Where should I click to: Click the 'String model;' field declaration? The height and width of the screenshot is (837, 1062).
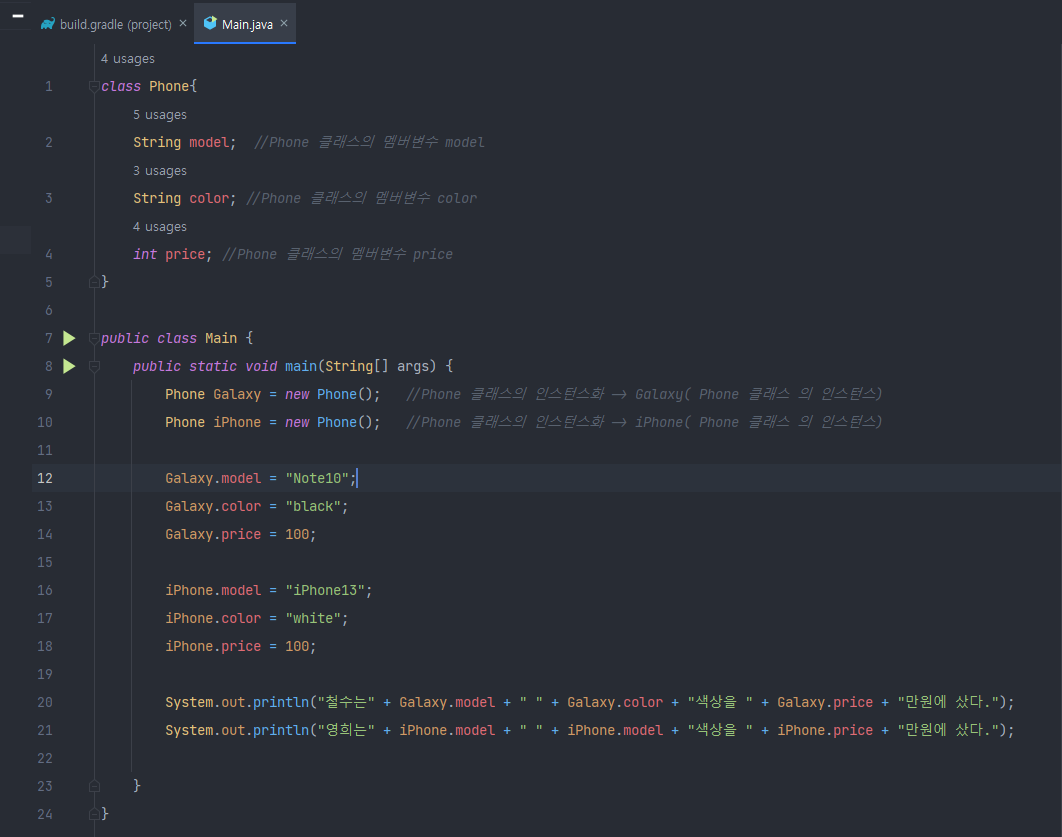pos(184,142)
